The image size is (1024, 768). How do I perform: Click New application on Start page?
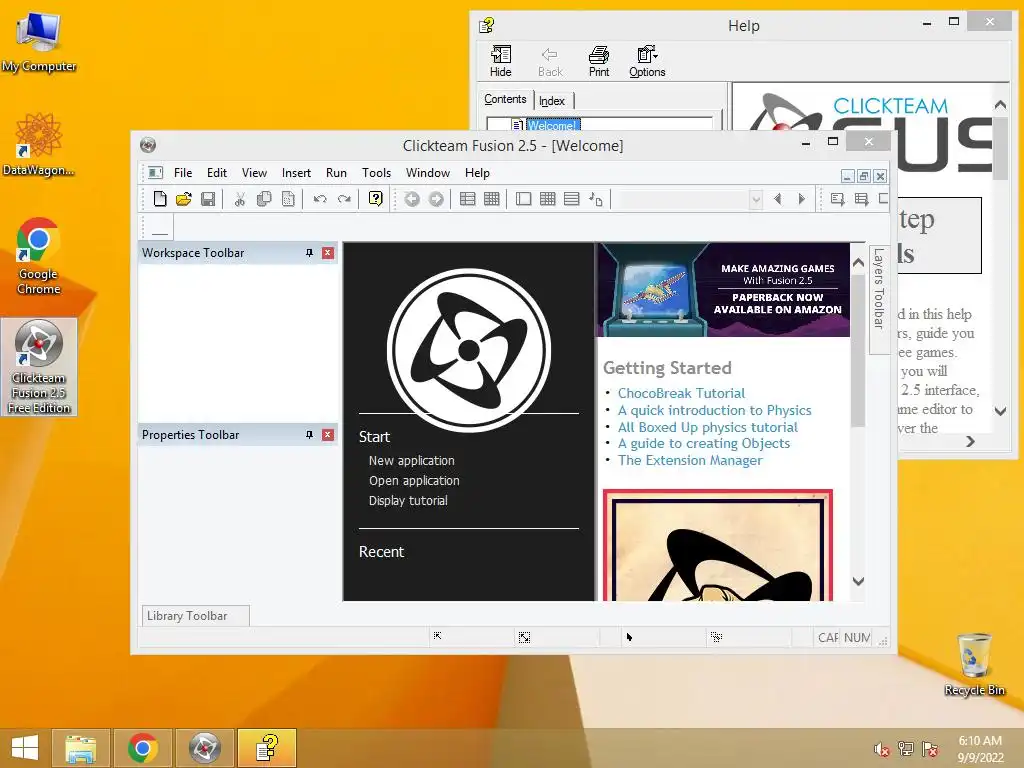411,460
